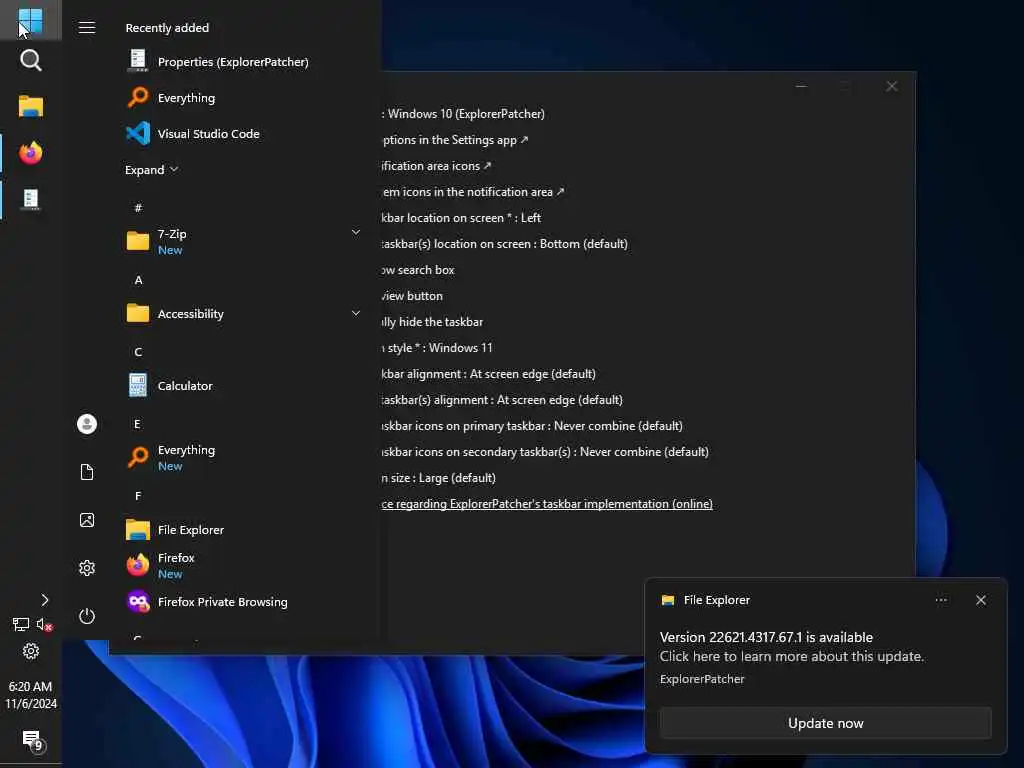1024x768 pixels.
Task: Open File Explorer from the taskbar
Action: pos(31,106)
